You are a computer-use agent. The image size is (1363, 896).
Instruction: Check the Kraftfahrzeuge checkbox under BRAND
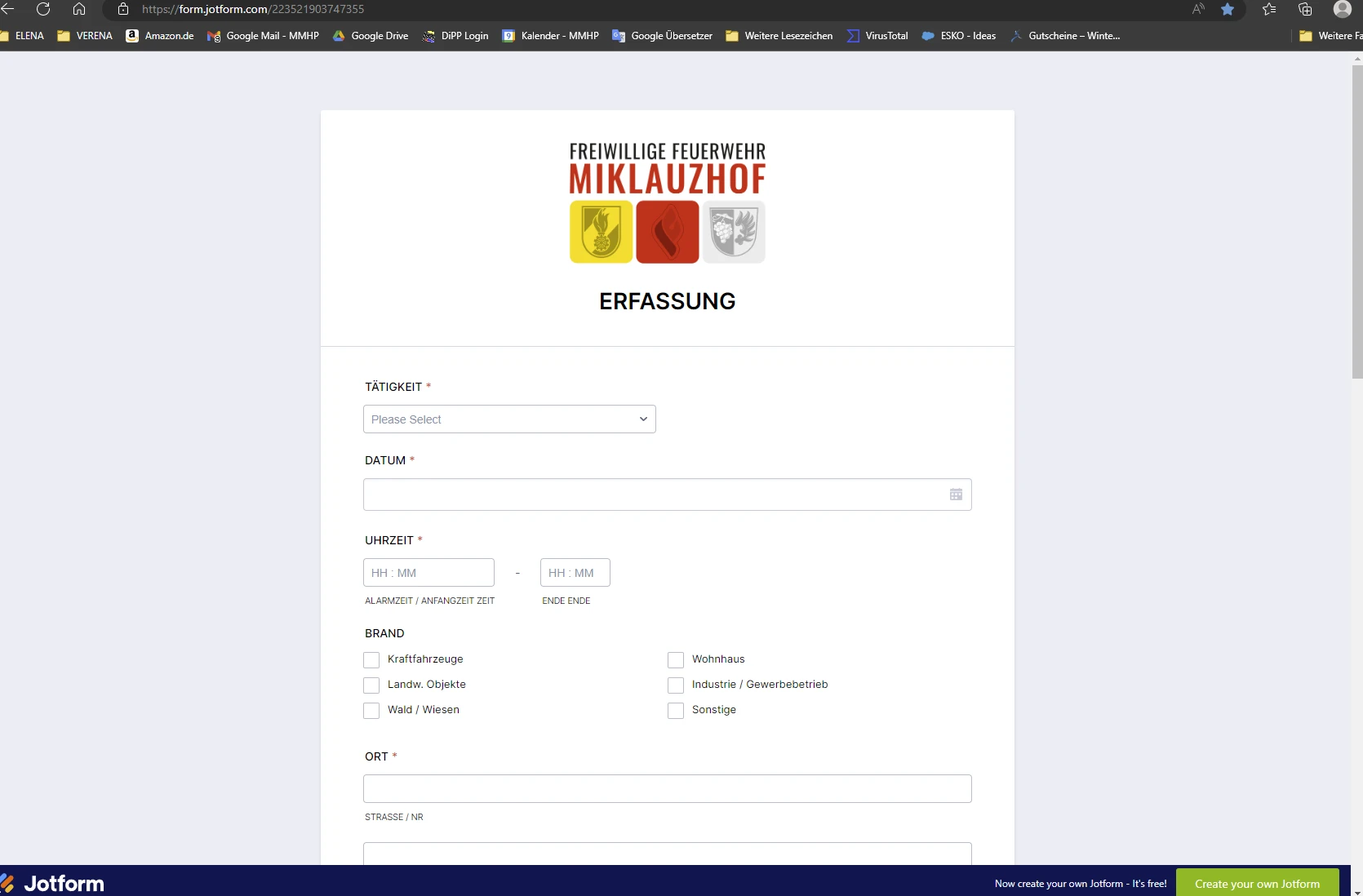[x=371, y=660]
